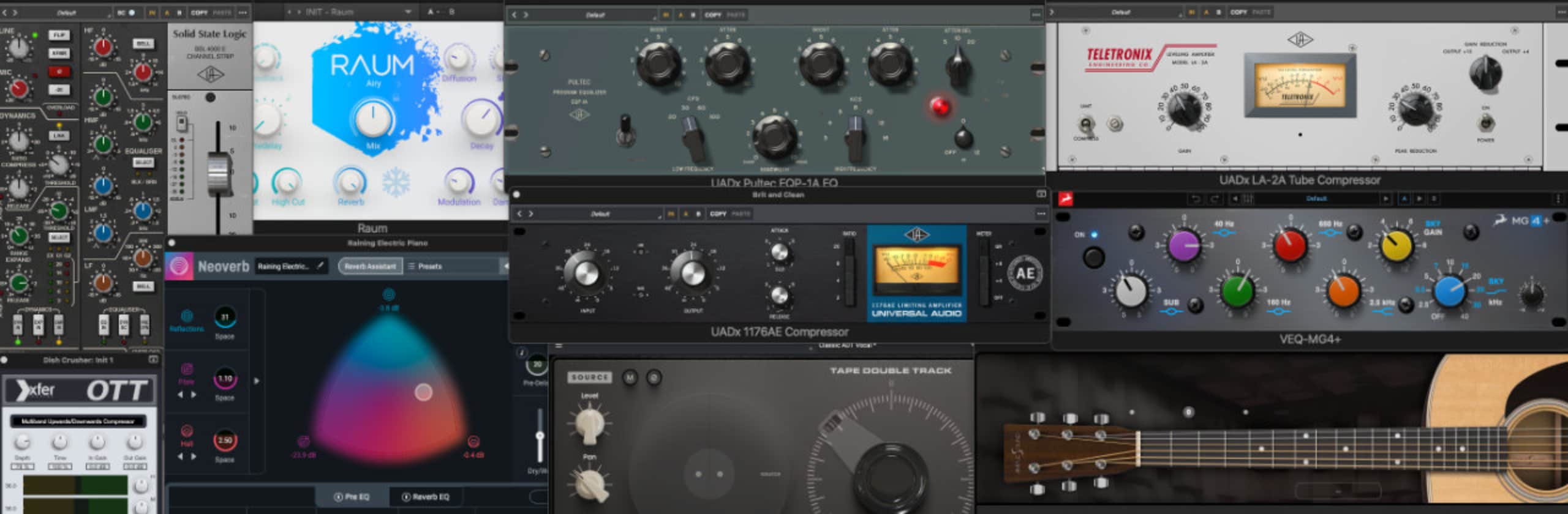Click the Depth knob in OTT
1568x514 pixels.
coord(22,441)
